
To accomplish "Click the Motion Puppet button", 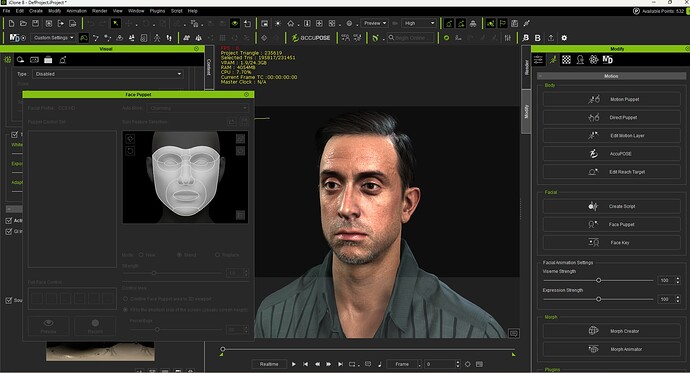I will (x=612, y=99).
